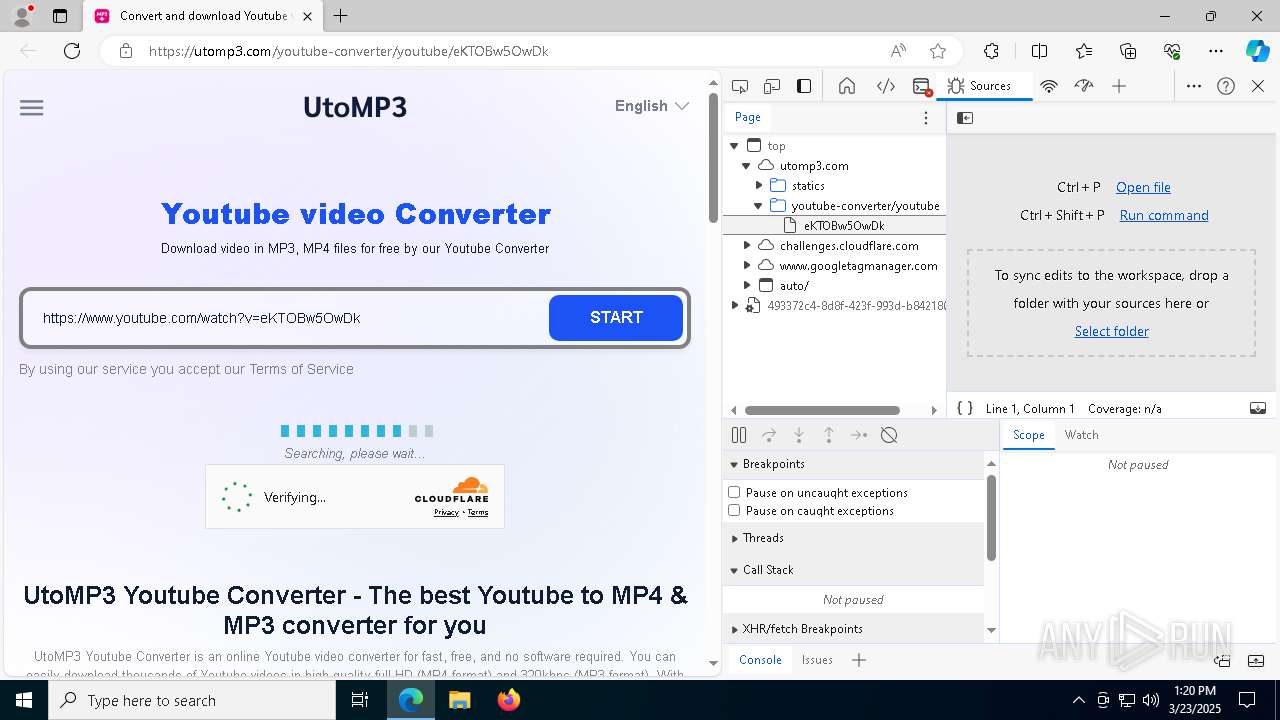Open the English language dropdown
Screen dimensions: 1280x720
coord(652,106)
